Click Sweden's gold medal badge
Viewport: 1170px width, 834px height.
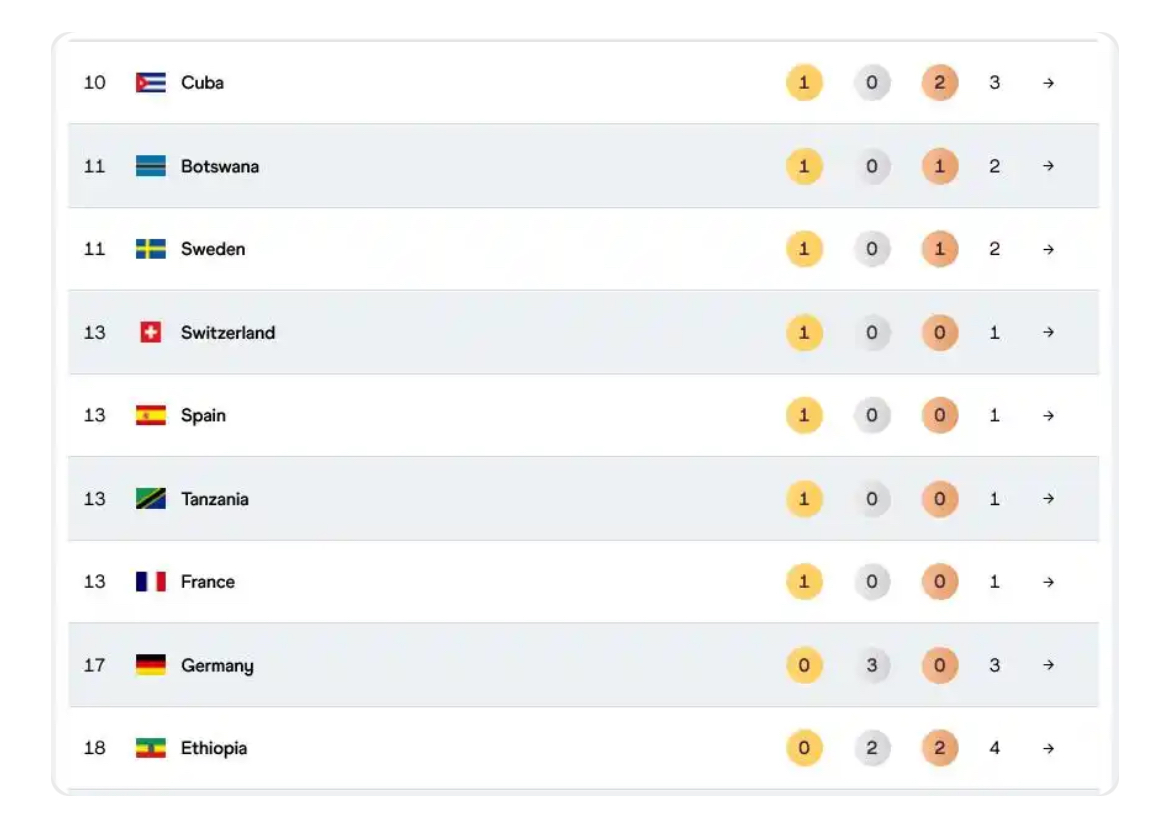tap(804, 248)
